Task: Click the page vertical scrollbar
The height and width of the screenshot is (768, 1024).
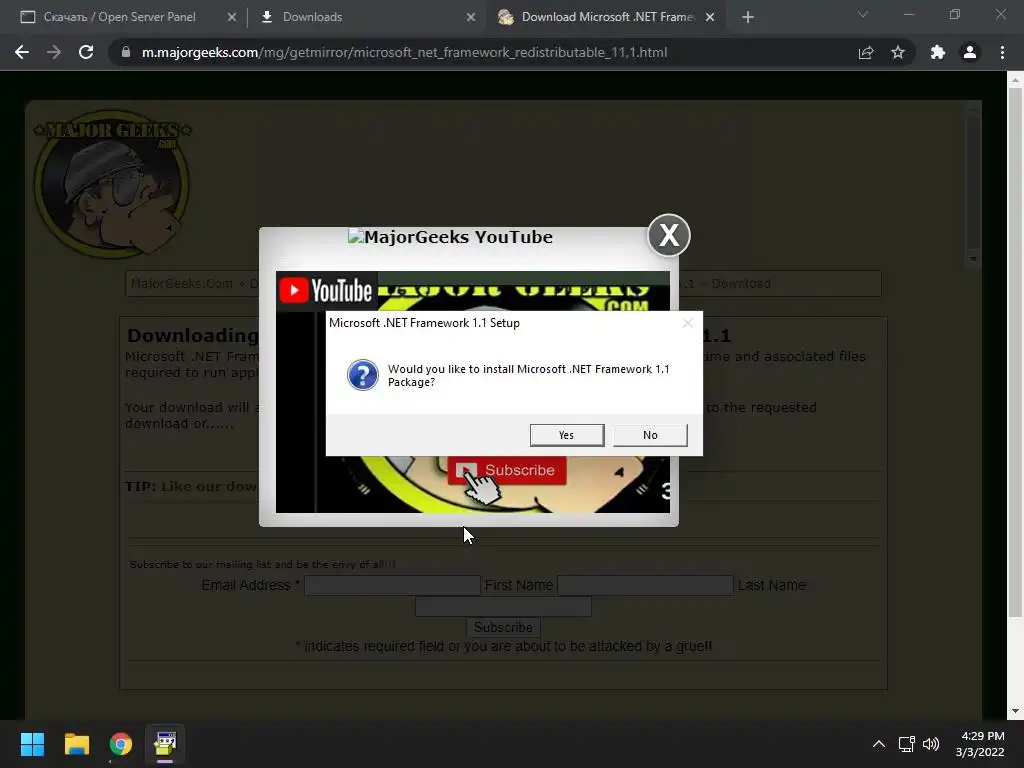Action: coord(1015,353)
